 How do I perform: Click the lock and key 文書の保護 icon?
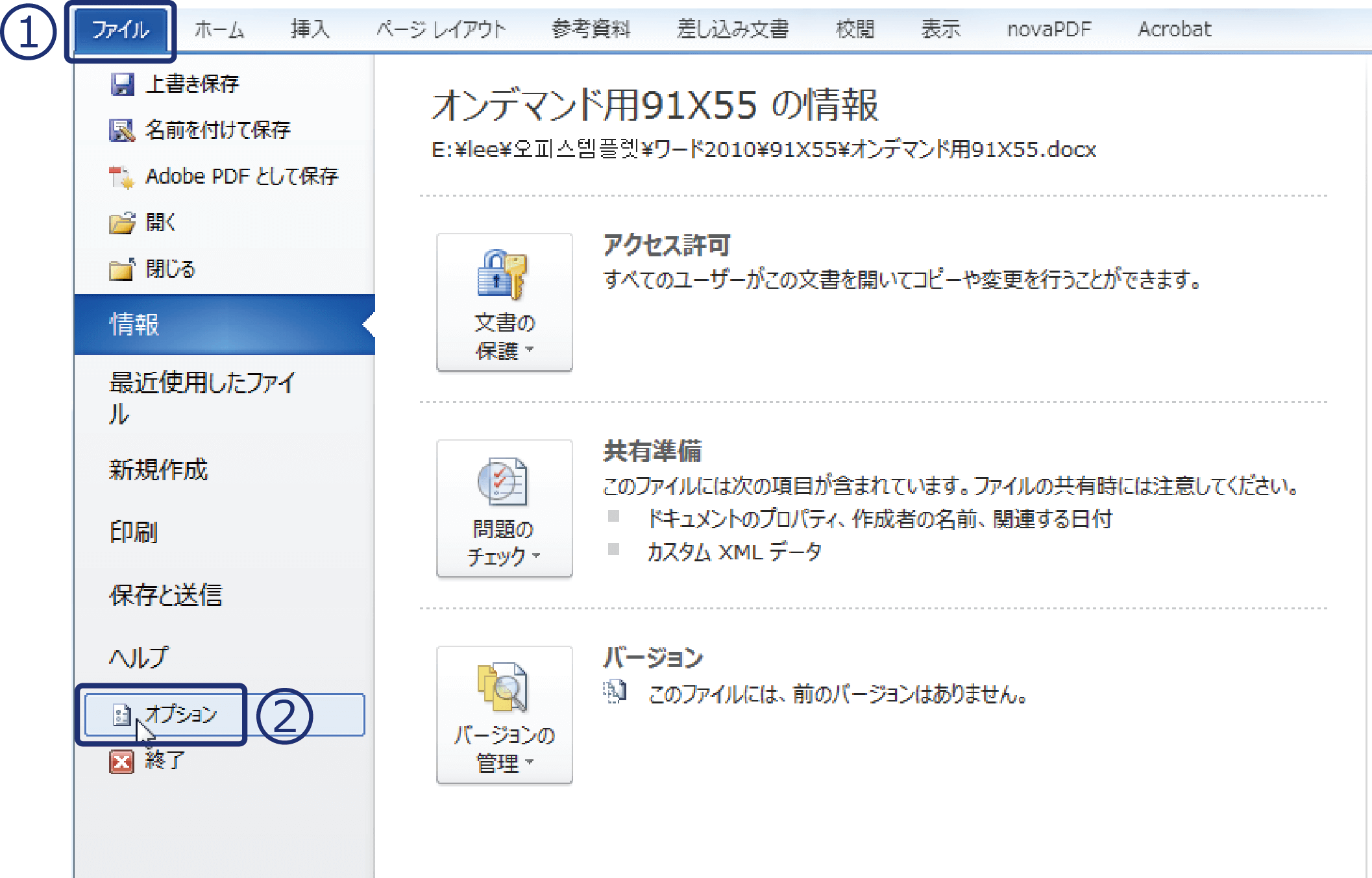pos(503,275)
